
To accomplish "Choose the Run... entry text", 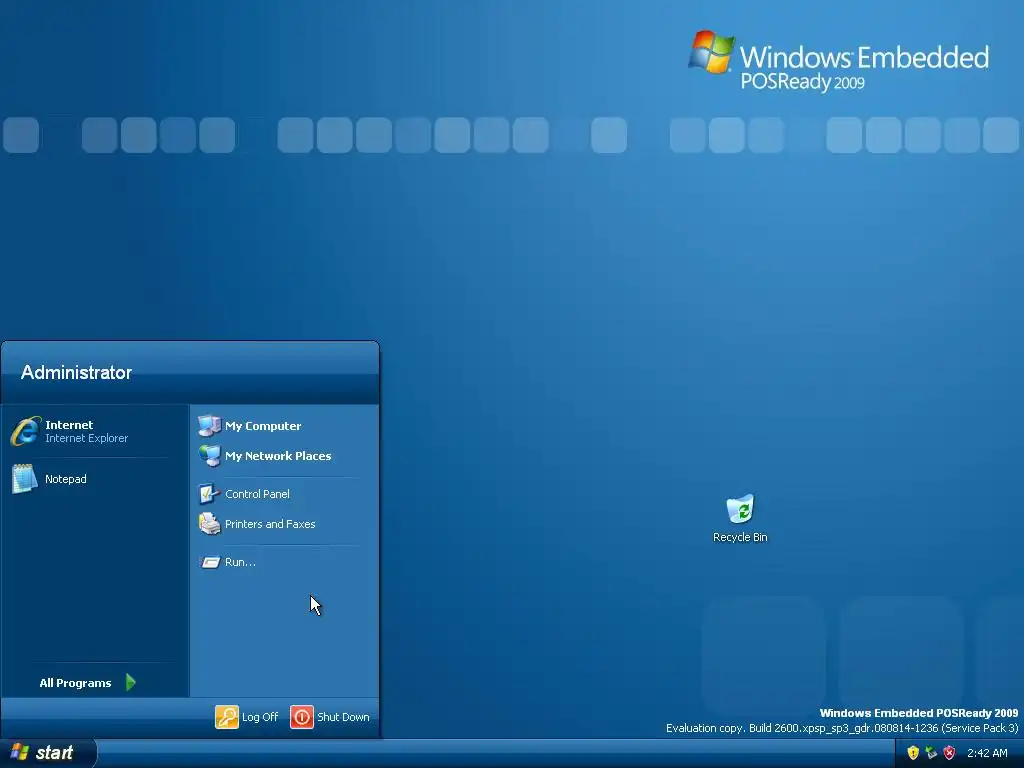I will coord(240,562).
